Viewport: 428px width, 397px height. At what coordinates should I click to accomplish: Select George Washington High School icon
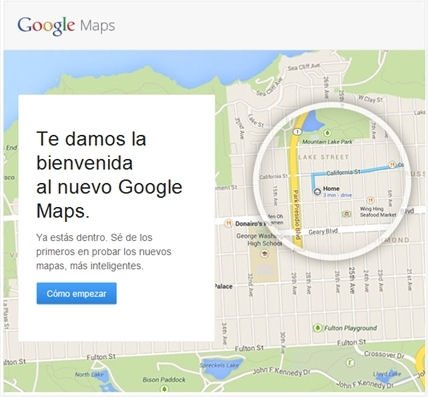(x=265, y=254)
